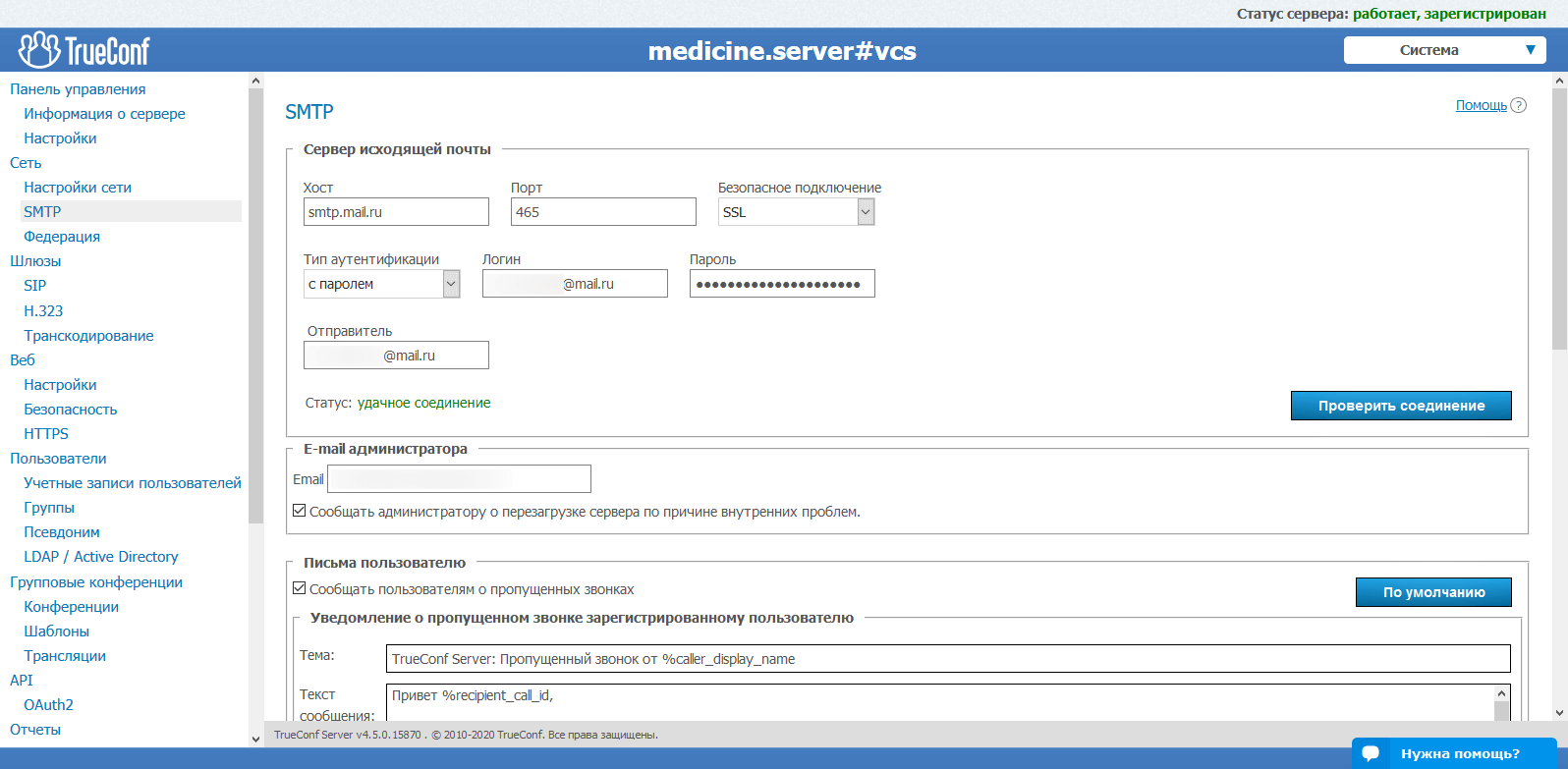Click the chat bubble help icon
The width and height of the screenshot is (1568, 769).
[x=1371, y=753]
